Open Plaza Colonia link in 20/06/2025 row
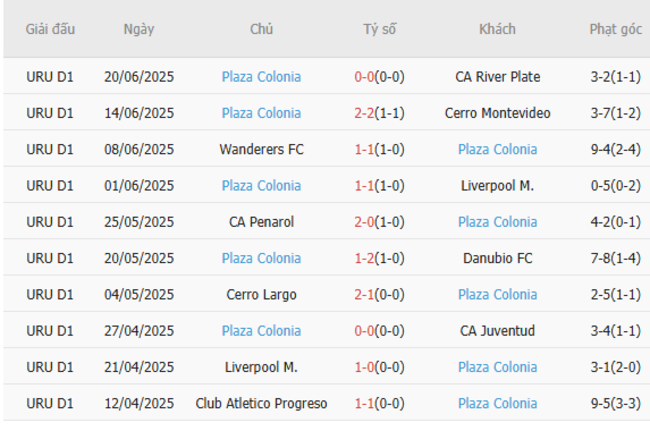Viewport: 650px width, 431px height. click(261, 77)
